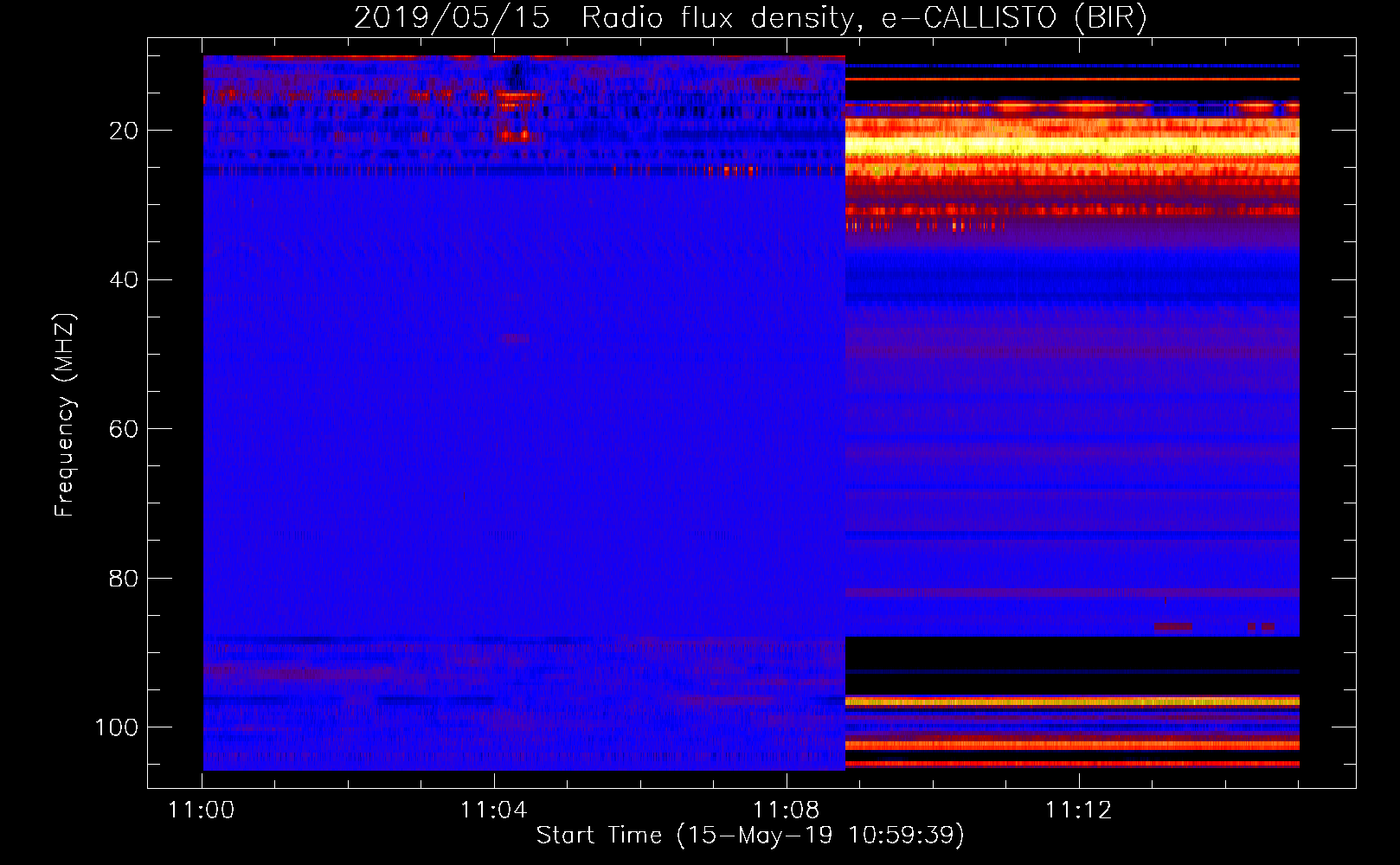Click the '11:08' time tick label
The height and width of the screenshot is (865, 1400).
point(787,811)
